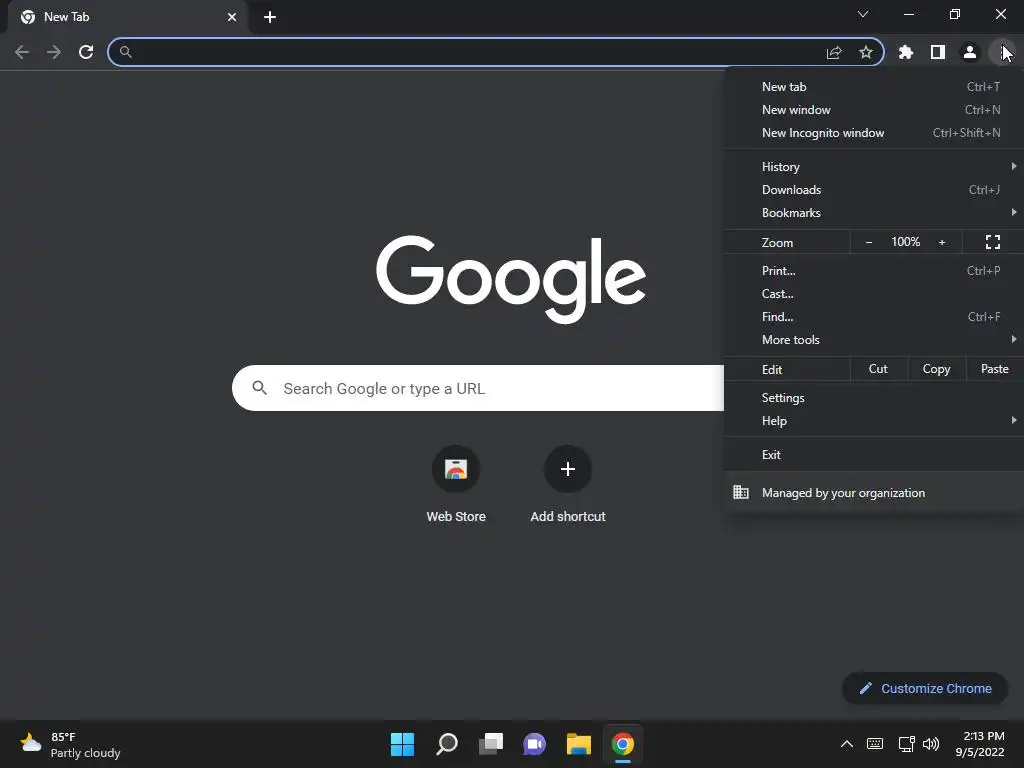
Task: Click the three-dot Chrome menu button
Action: [1002, 52]
